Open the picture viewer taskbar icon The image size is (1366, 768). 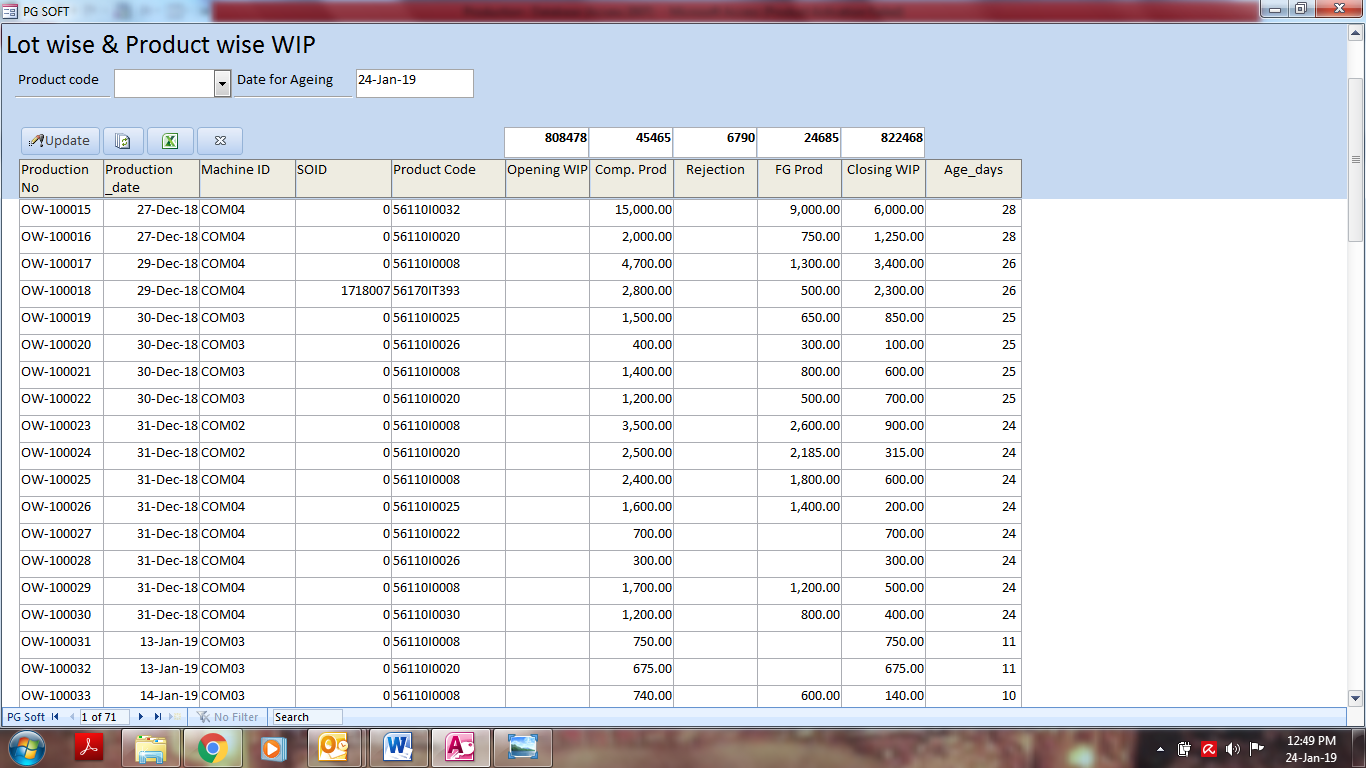(x=522, y=747)
